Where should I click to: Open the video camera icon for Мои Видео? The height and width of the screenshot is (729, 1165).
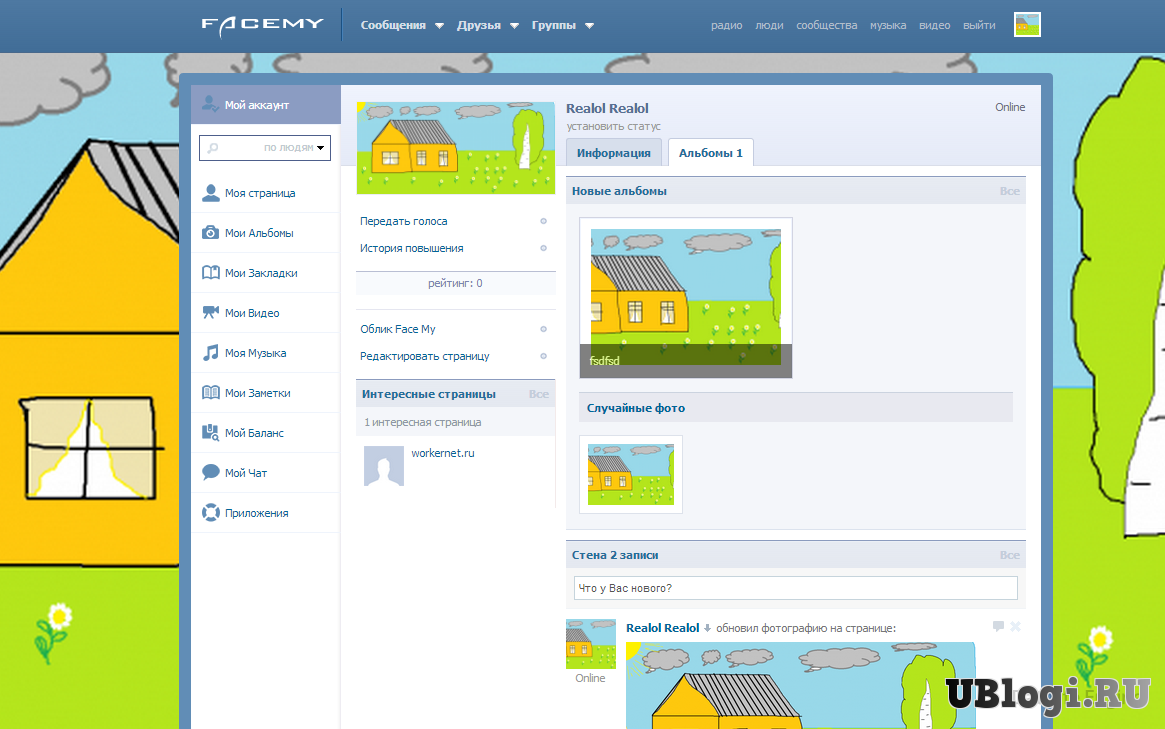211,313
